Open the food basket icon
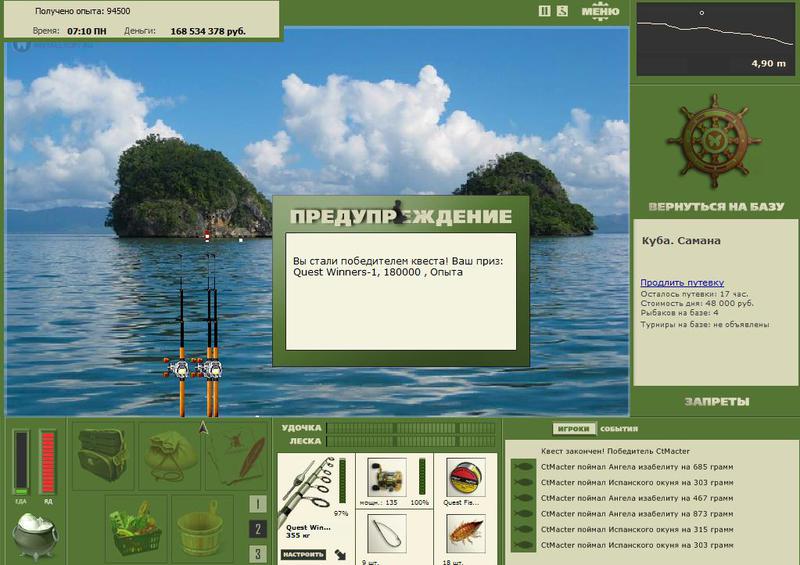This screenshot has width=800, height=565. (x=136, y=528)
